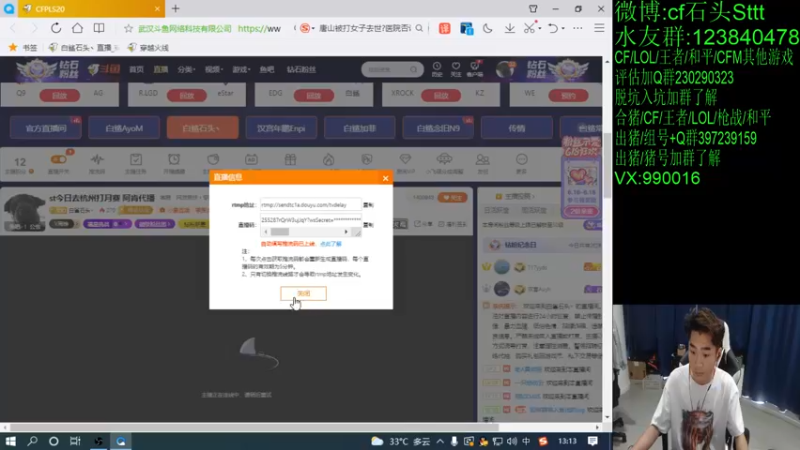Open the 首页 home nav item

(x=136, y=69)
